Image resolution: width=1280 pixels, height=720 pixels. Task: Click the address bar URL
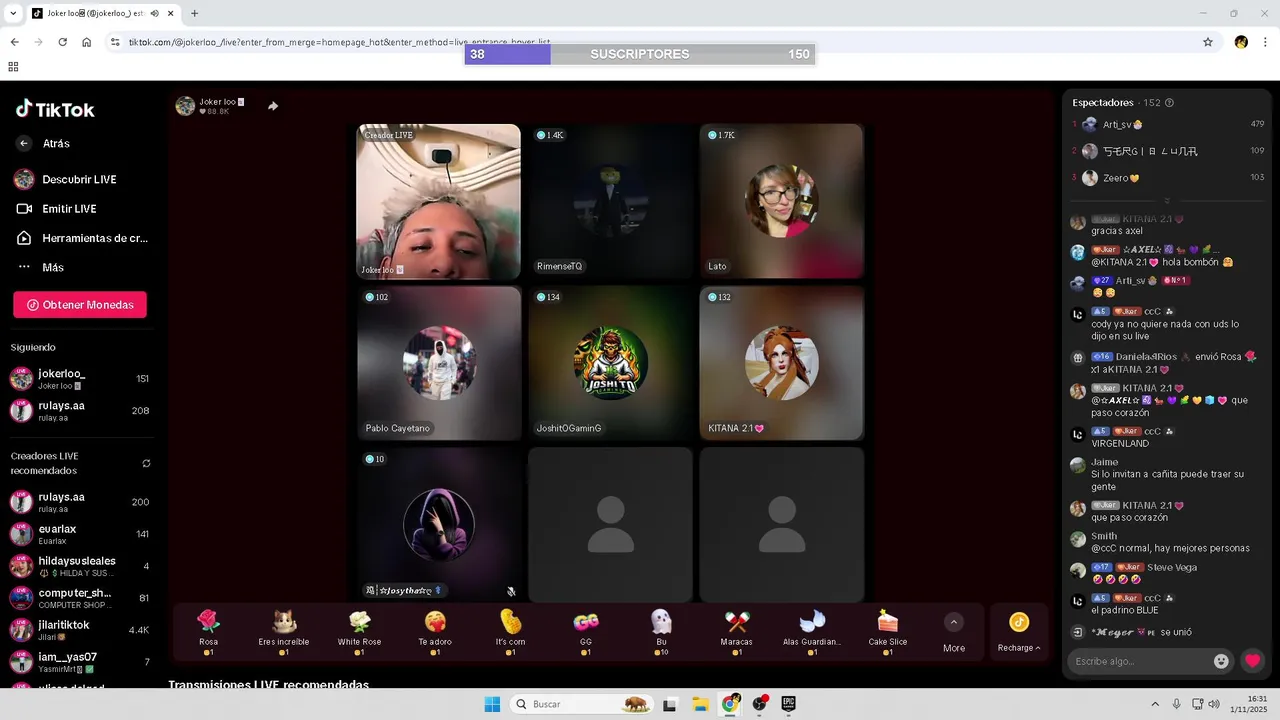340,42
